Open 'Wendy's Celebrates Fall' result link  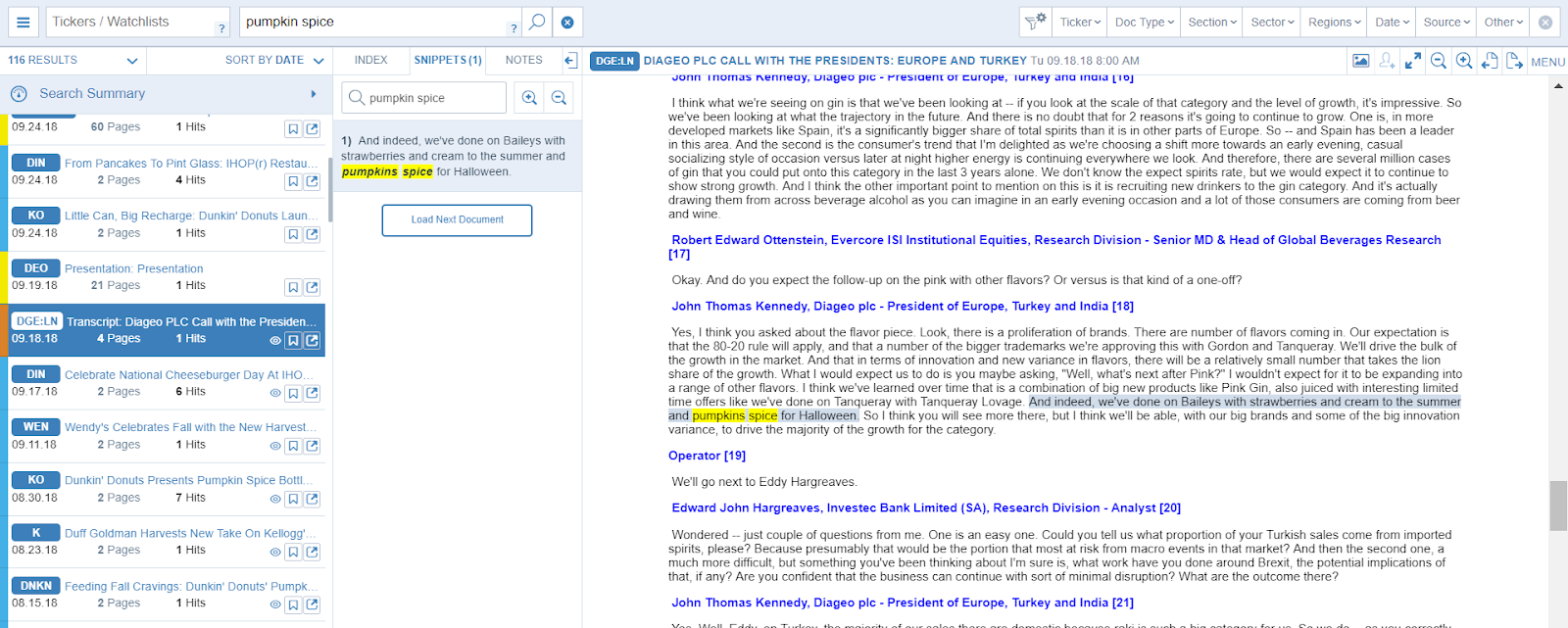click(191, 428)
